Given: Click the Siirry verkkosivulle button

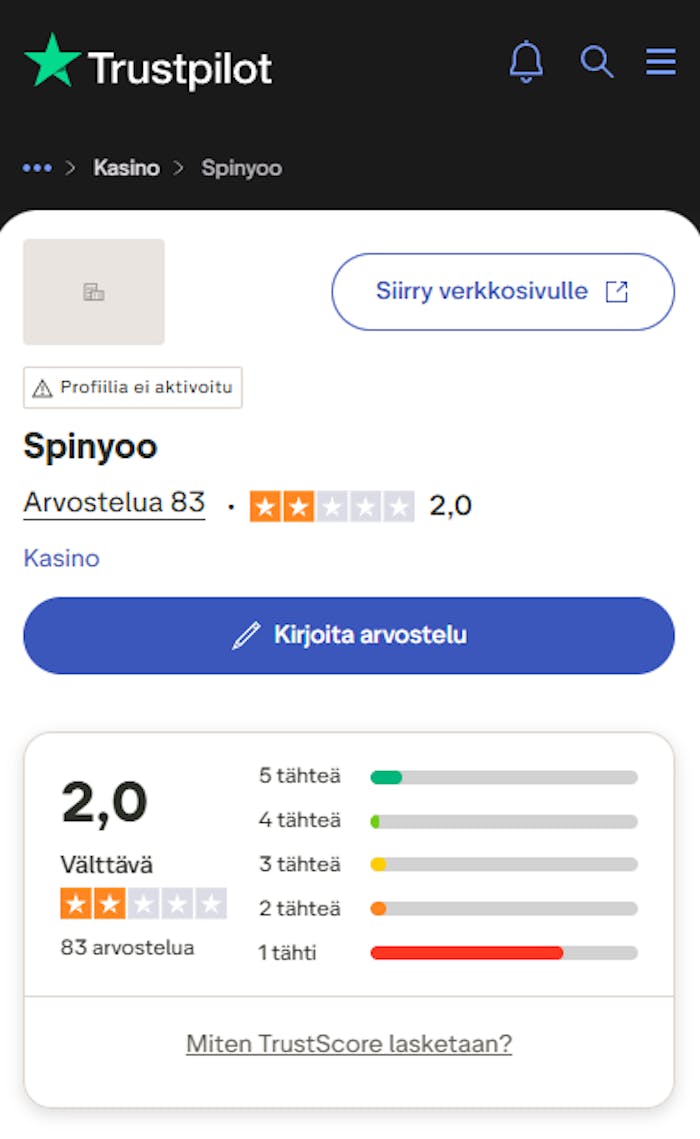Looking at the screenshot, I should pos(502,291).
